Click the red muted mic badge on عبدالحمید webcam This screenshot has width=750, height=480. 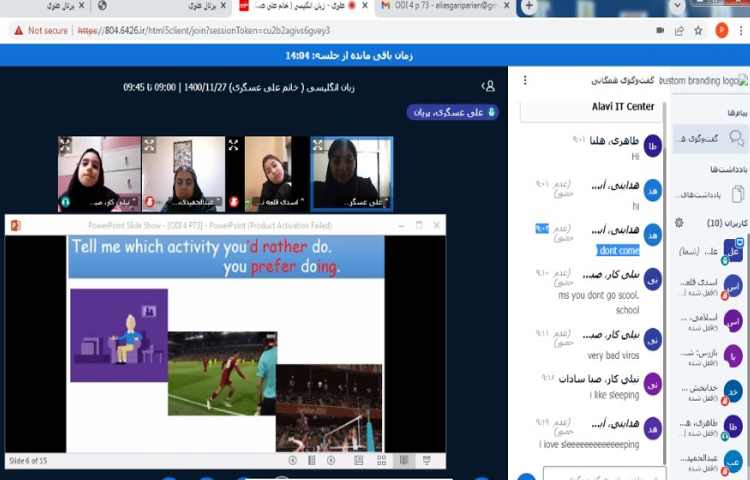[149, 202]
